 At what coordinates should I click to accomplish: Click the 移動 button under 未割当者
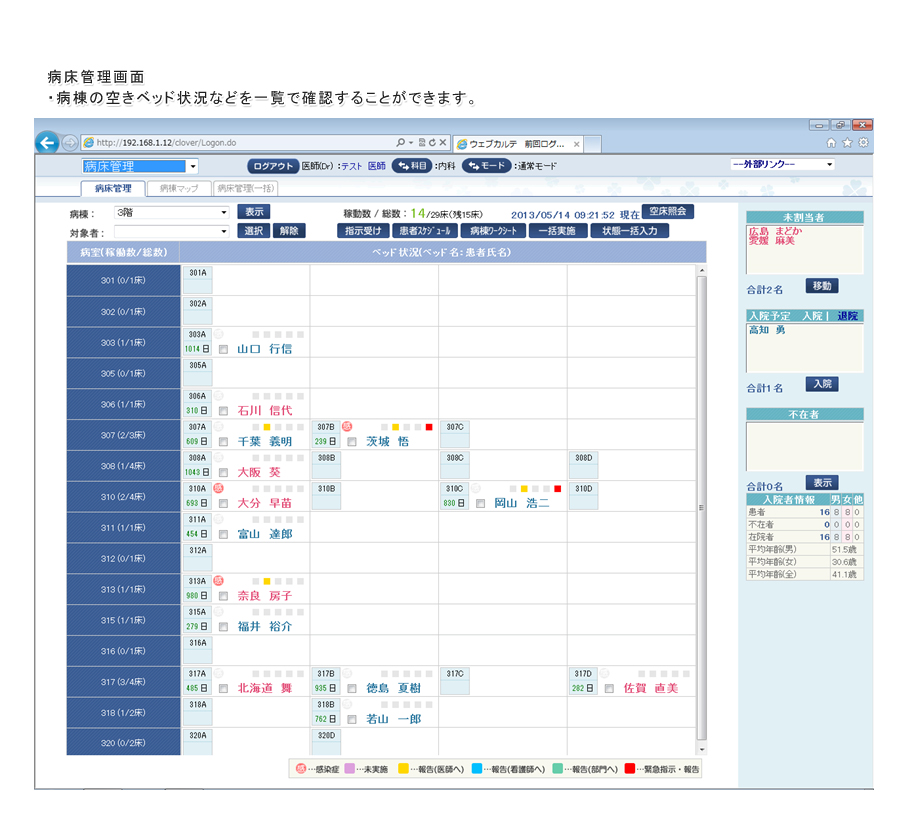(822, 286)
